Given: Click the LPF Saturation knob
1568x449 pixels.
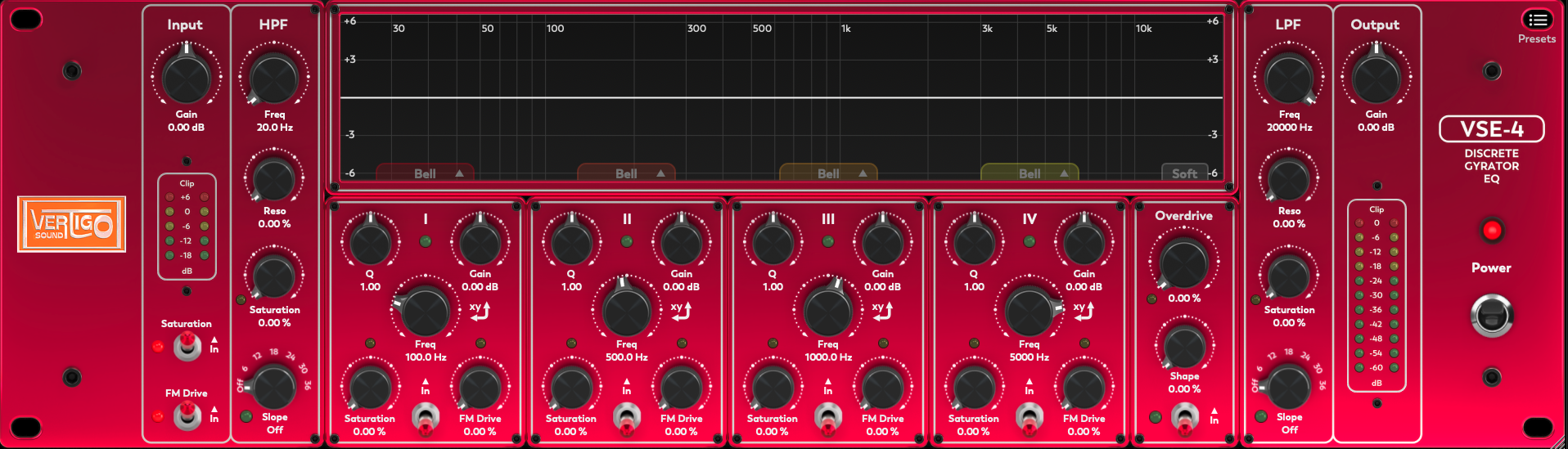Looking at the screenshot, I should click(1289, 276).
